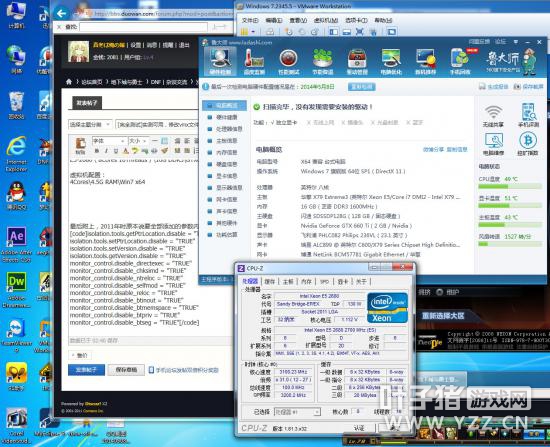The image size is (550, 447).
Task: Open CPU-Z processor selection dropdown
Action: (297, 412)
